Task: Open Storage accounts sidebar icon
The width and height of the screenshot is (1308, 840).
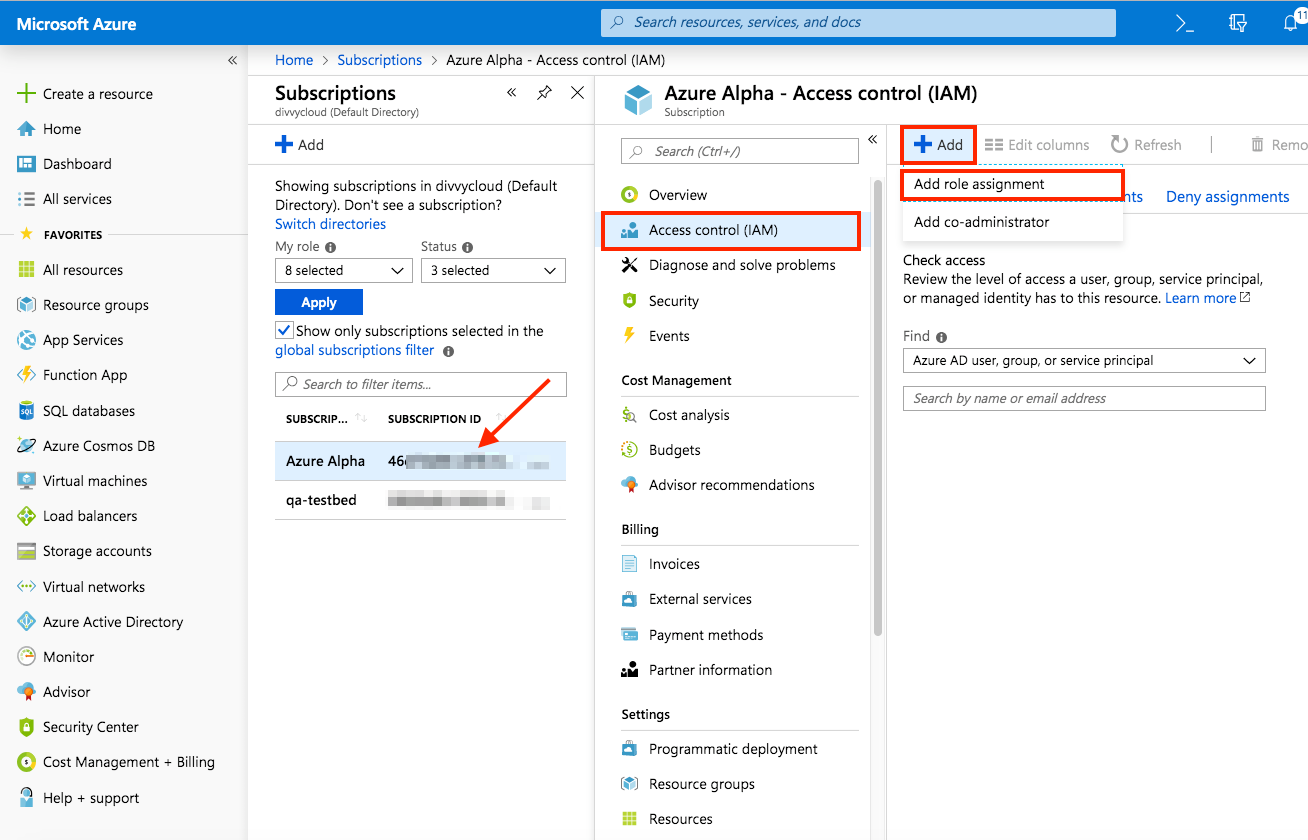Action: click(x=27, y=551)
